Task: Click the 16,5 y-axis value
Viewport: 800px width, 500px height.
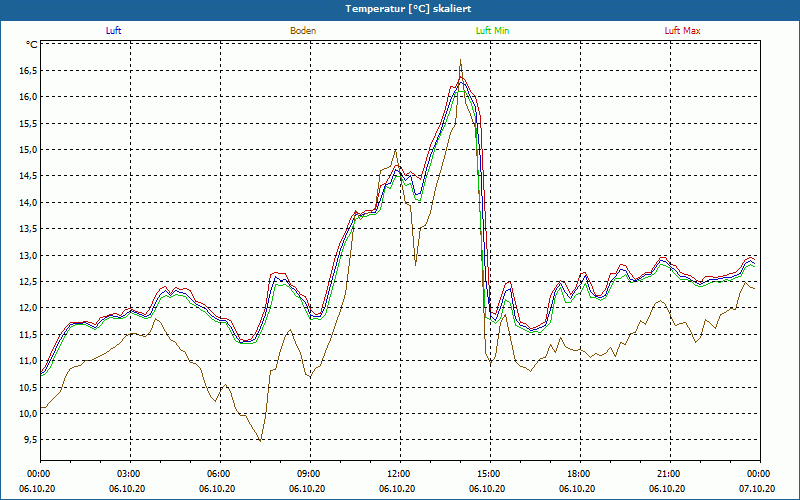Action: pos(28,70)
